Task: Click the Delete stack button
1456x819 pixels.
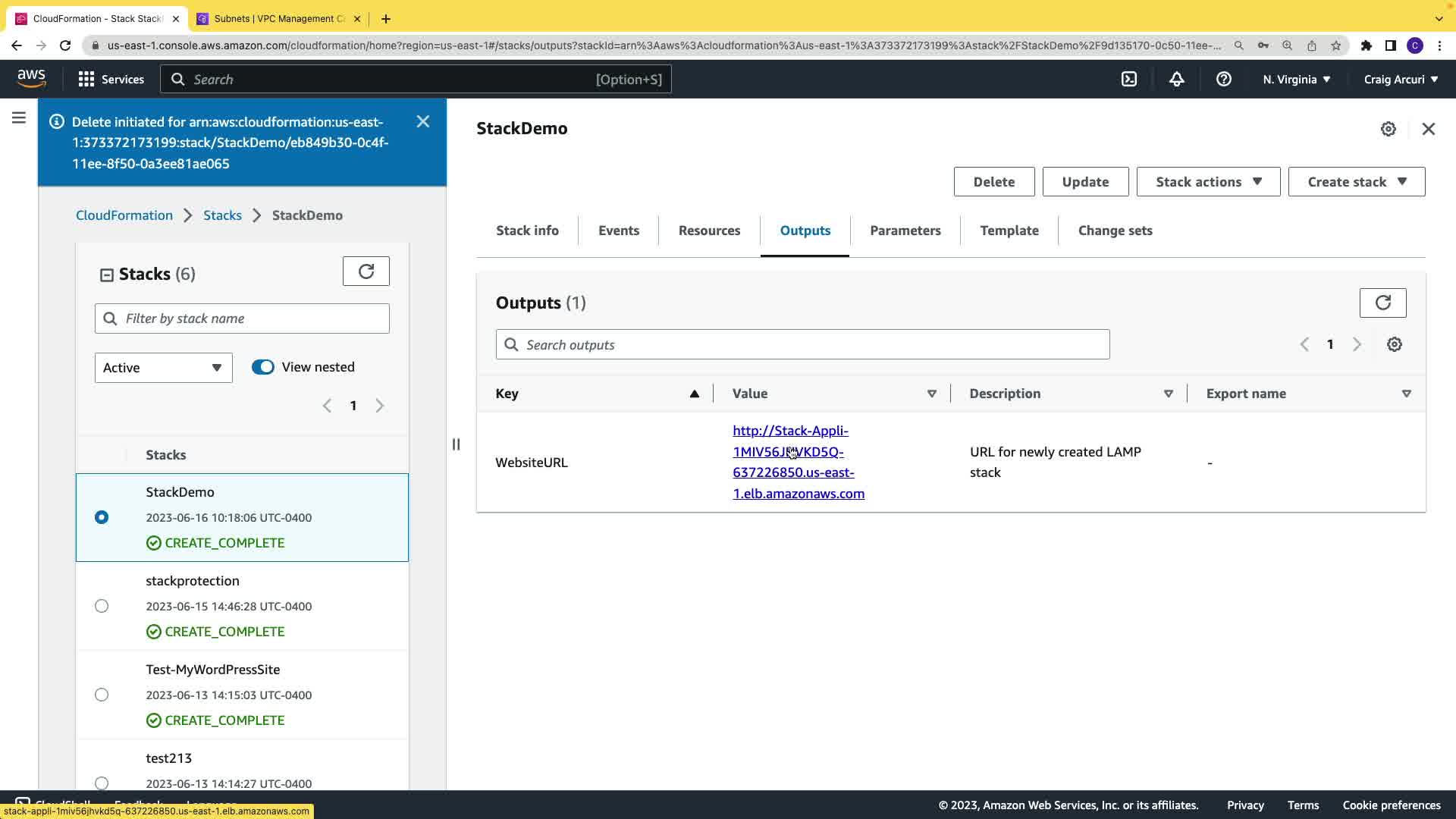Action: [993, 182]
